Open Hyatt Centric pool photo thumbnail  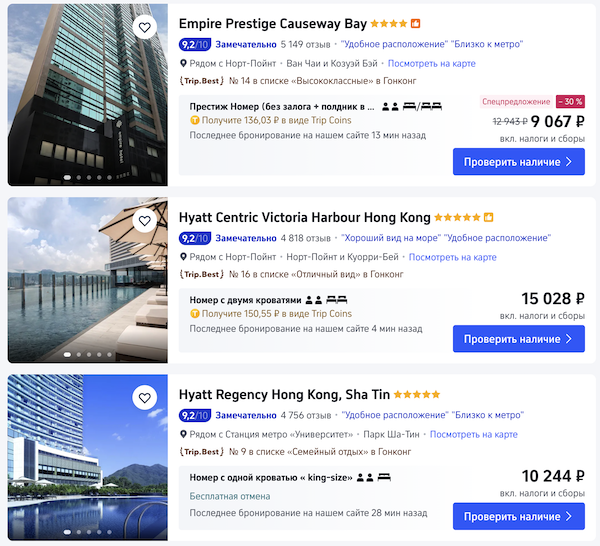(x=88, y=280)
